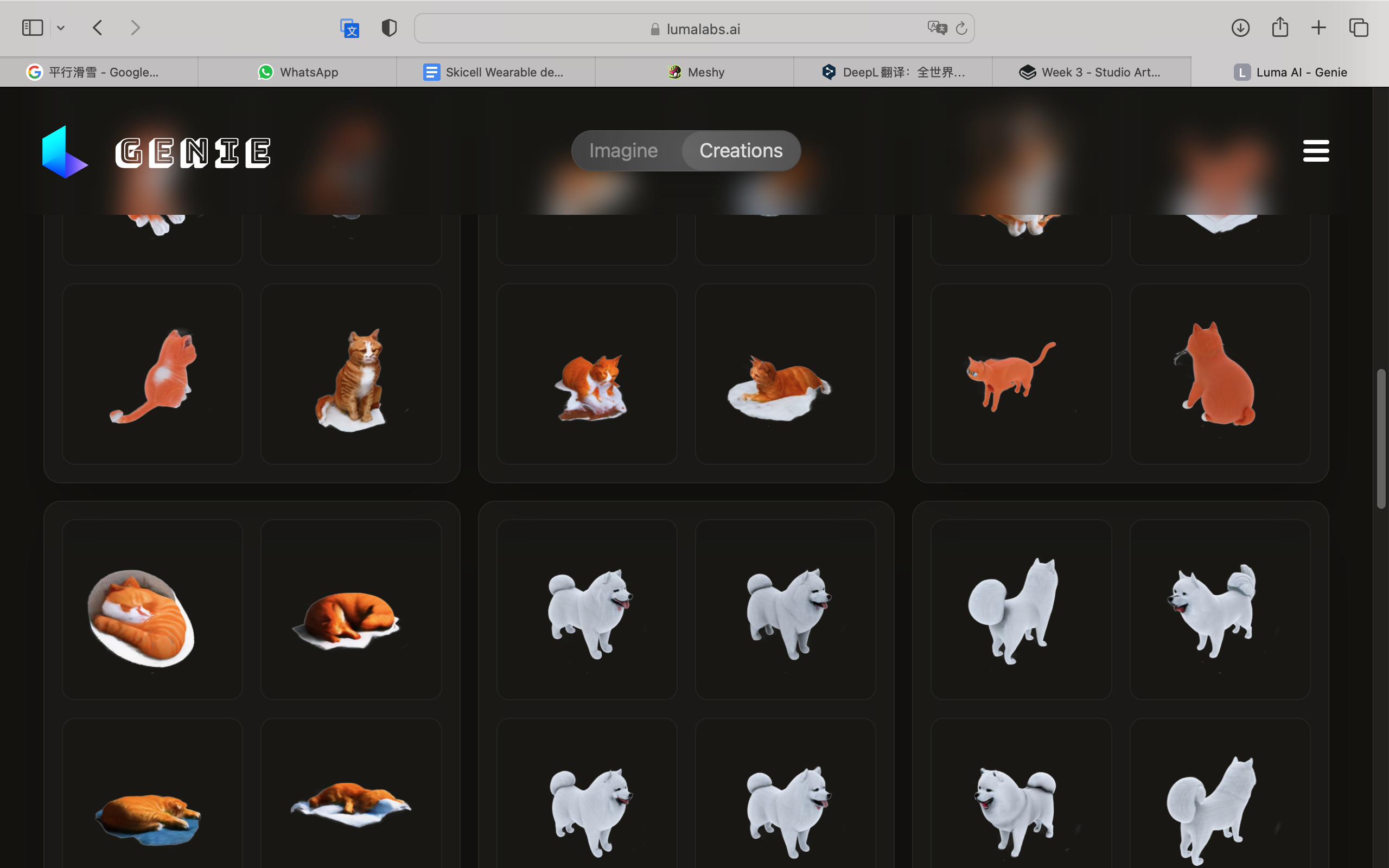Expand the sidebar dropdown chevron

(x=61, y=28)
